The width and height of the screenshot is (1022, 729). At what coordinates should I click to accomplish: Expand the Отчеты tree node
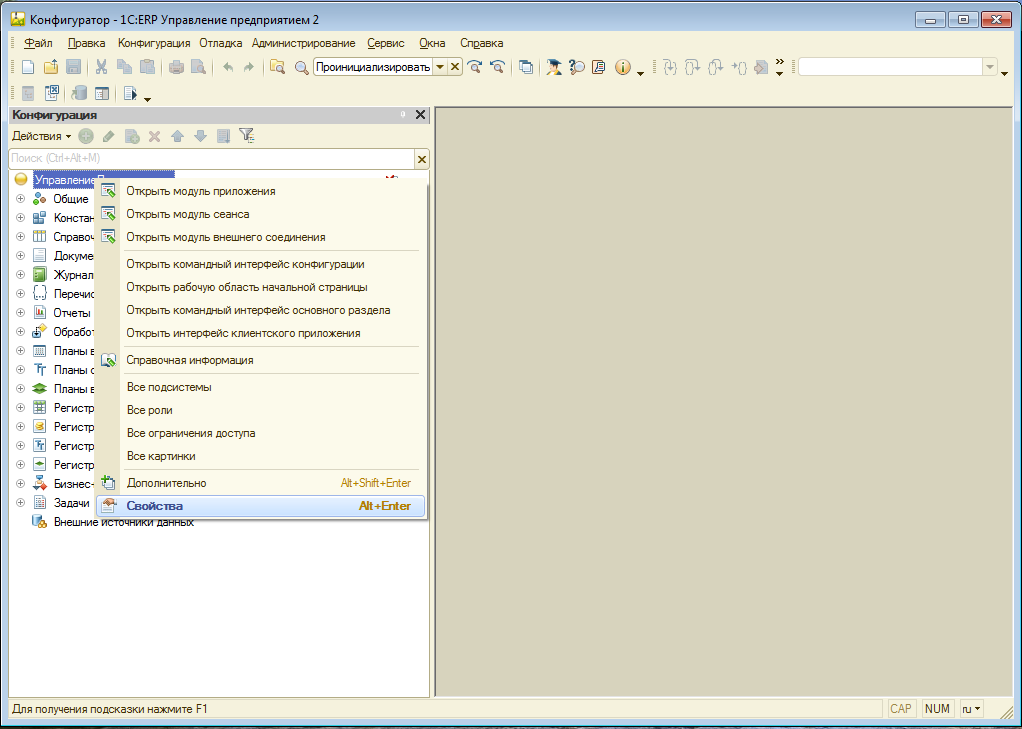pos(20,312)
